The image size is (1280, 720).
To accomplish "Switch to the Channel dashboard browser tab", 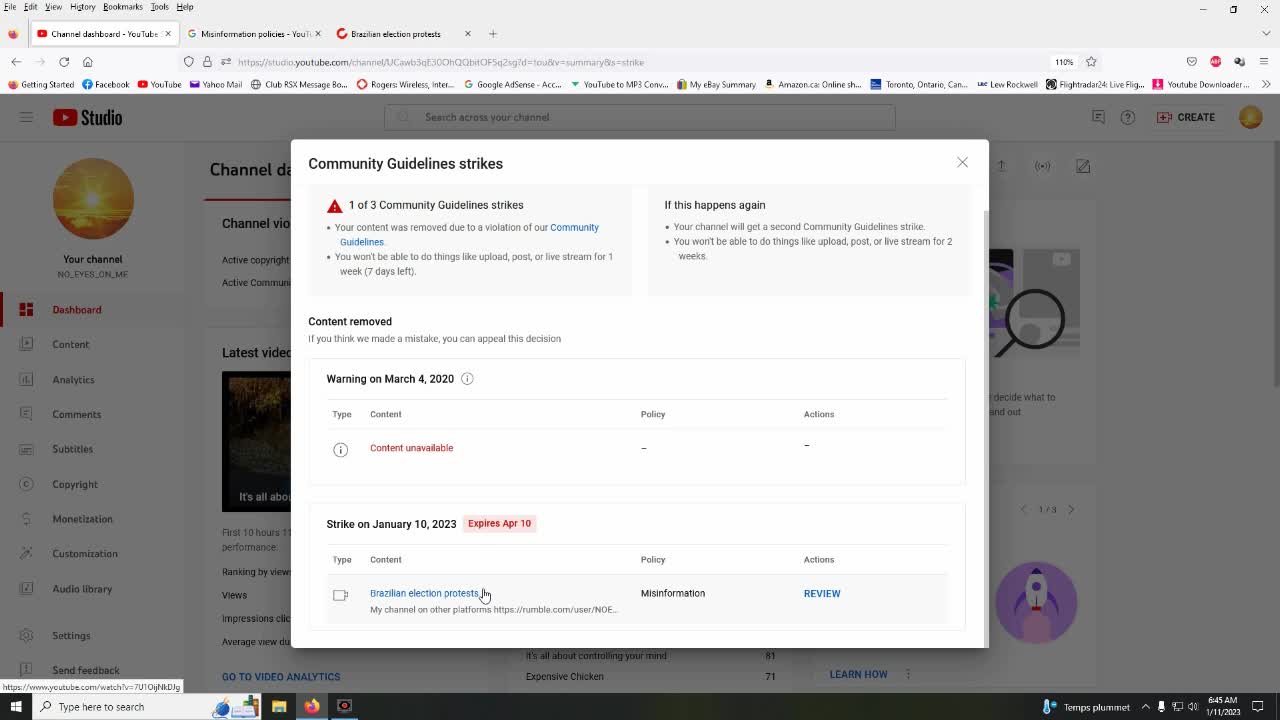I will pos(103,34).
